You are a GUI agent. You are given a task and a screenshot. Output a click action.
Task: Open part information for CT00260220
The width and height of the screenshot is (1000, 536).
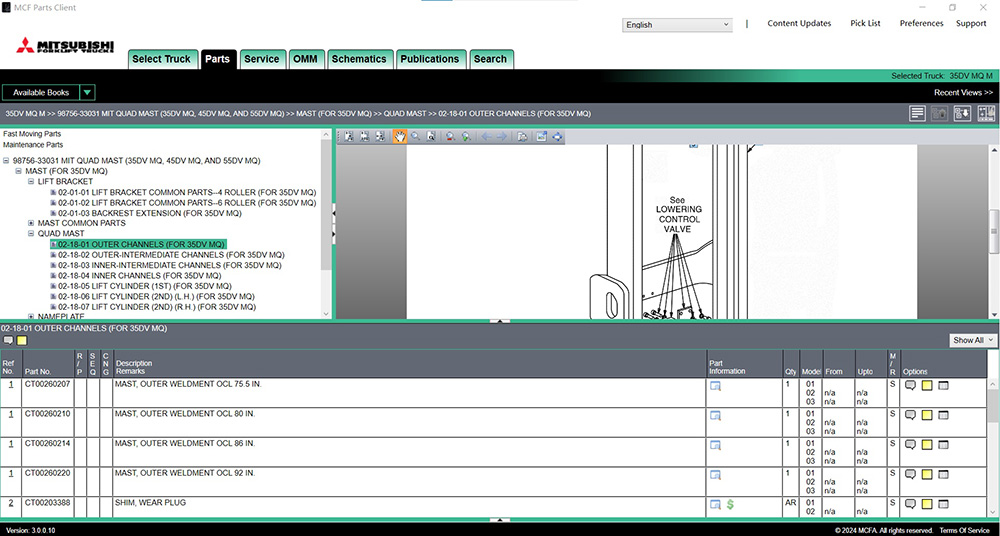(x=716, y=475)
